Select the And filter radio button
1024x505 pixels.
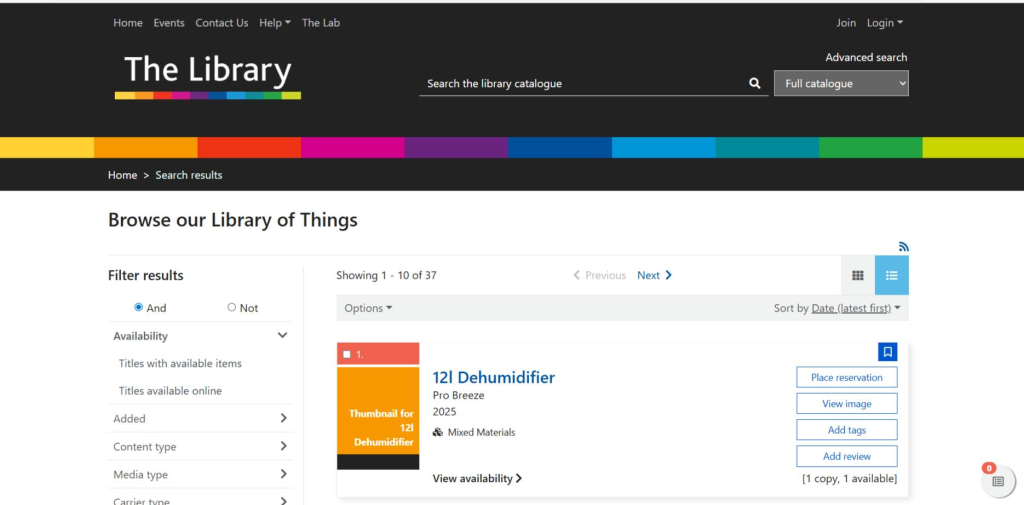click(139, 308)
